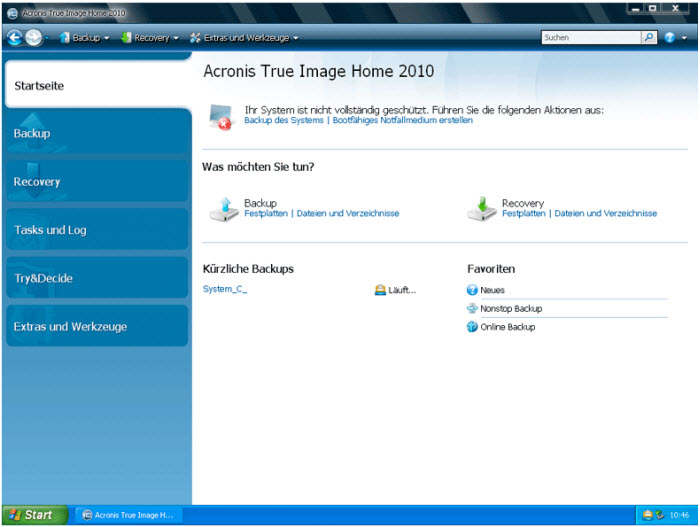700x527 pixels.
Task: Click Bootfähiges Notfallmedium erstellen link
Action: point(402,120)
